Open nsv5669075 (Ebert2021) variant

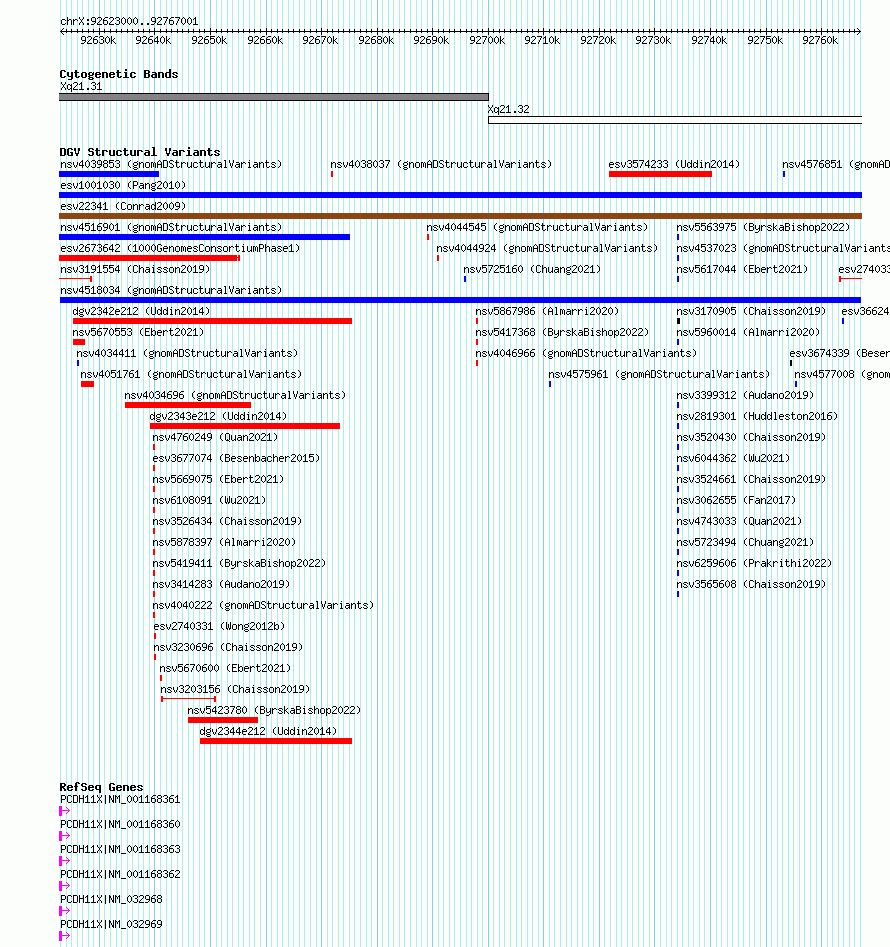(x=218, y=480)
